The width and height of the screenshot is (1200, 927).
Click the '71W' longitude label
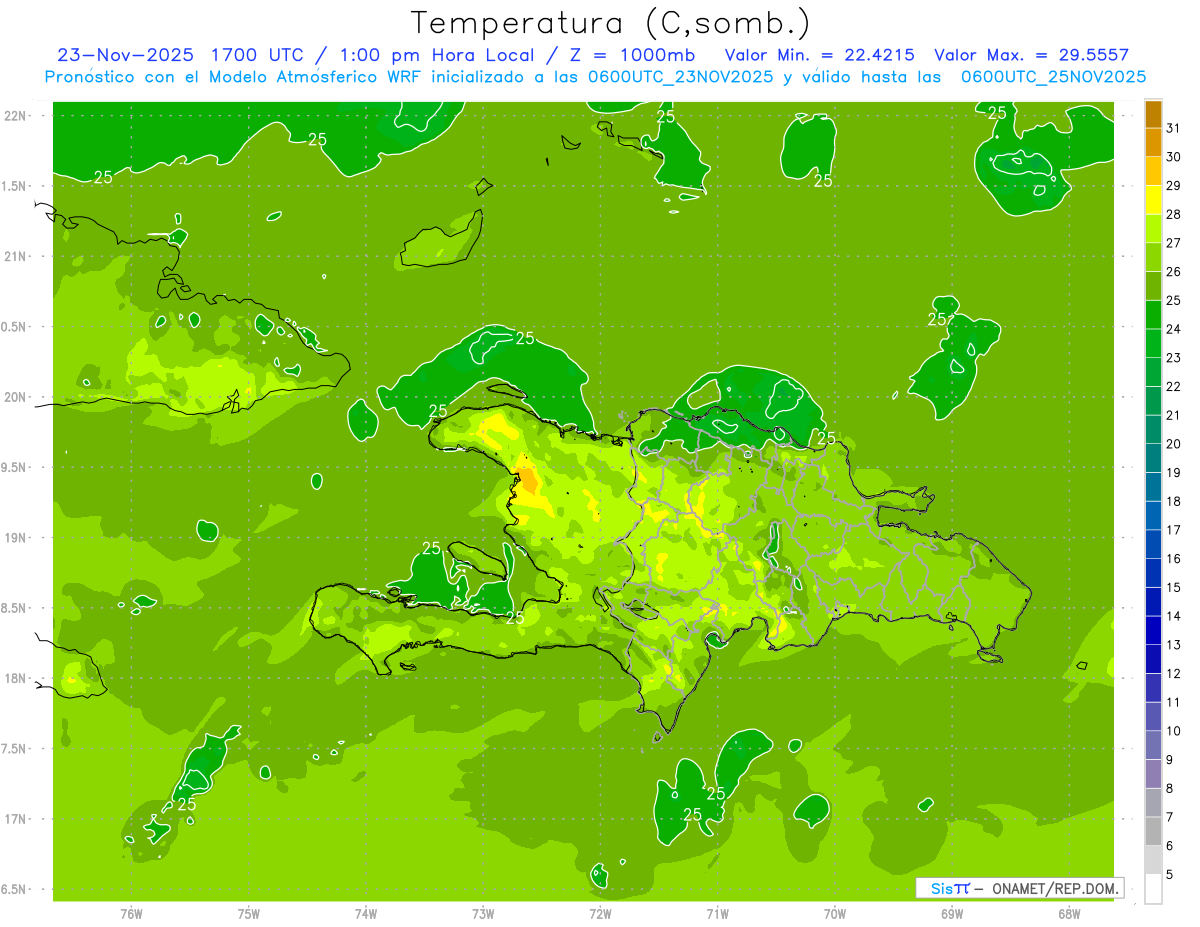[x=717, y=913]
